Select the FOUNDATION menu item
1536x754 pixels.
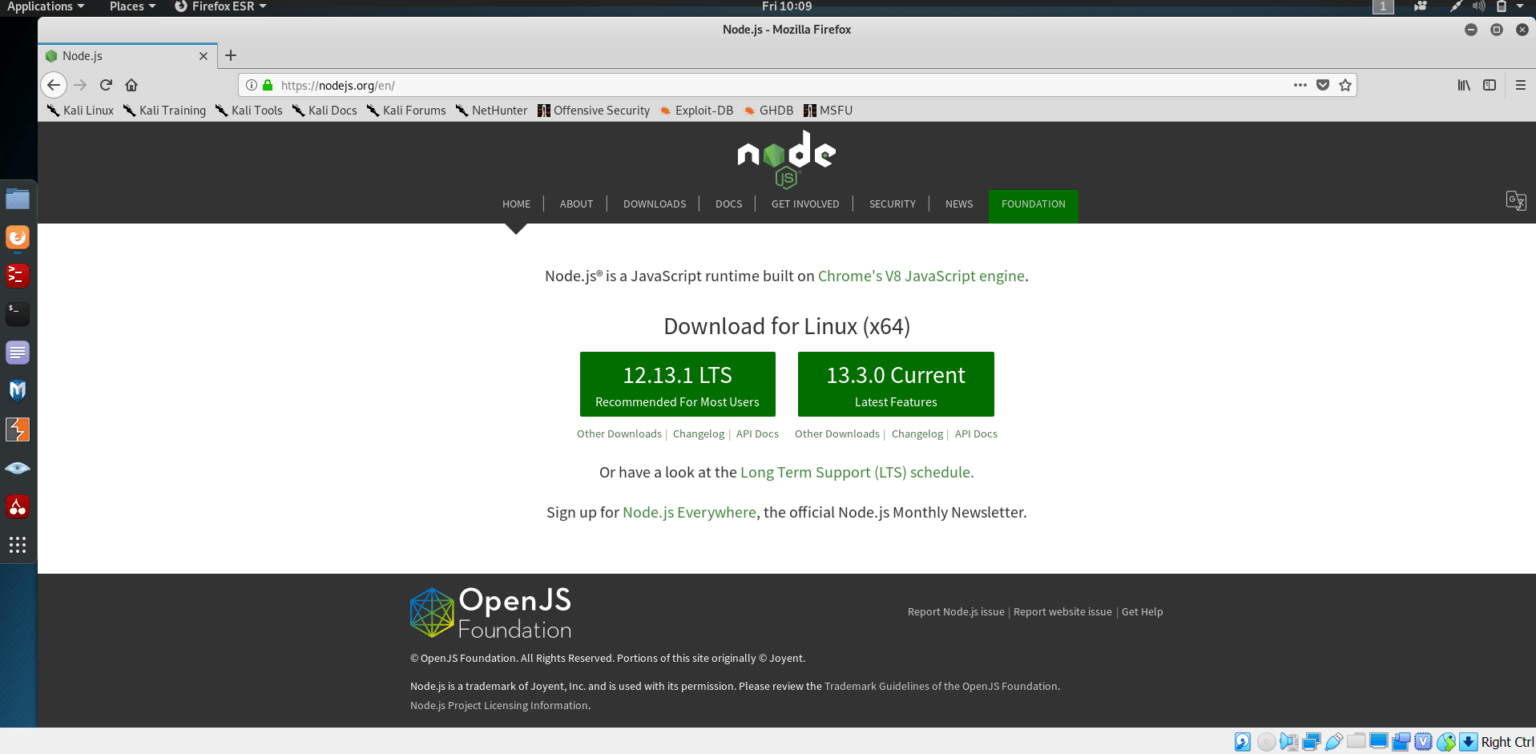1033,204
